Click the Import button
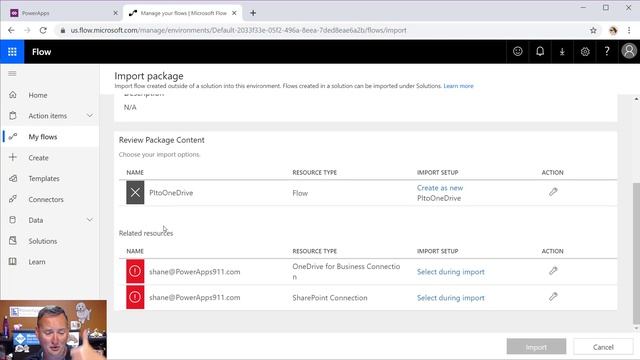 click(536, 347)
